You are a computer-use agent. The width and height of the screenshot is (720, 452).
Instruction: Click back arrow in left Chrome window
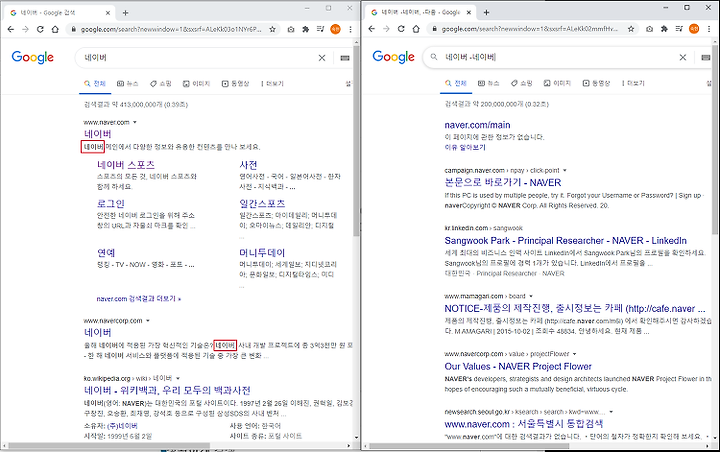[11, 29]
